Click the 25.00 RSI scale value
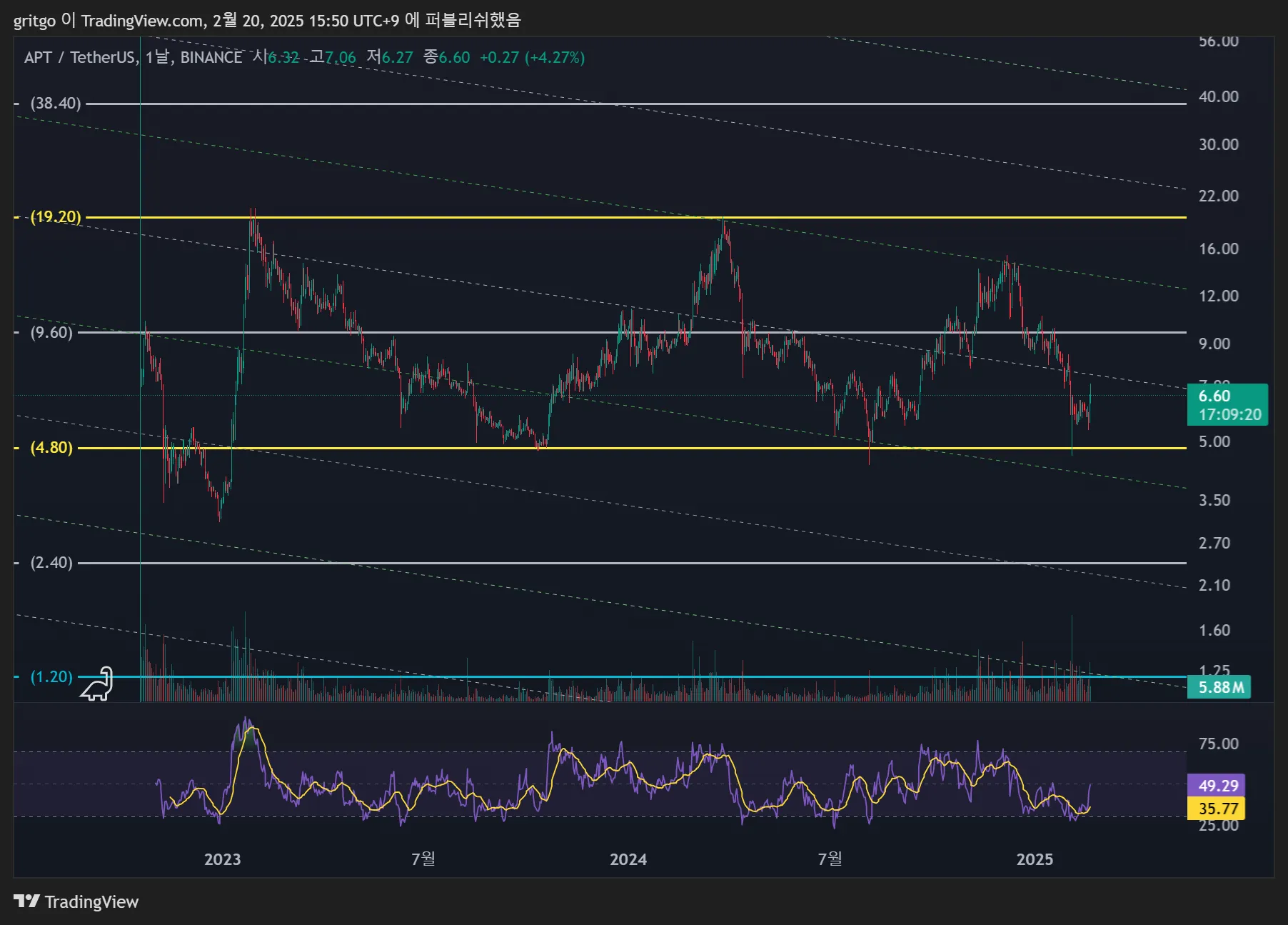The height and width of the screenshot is (925, 1288). [x=1219, y=826]
